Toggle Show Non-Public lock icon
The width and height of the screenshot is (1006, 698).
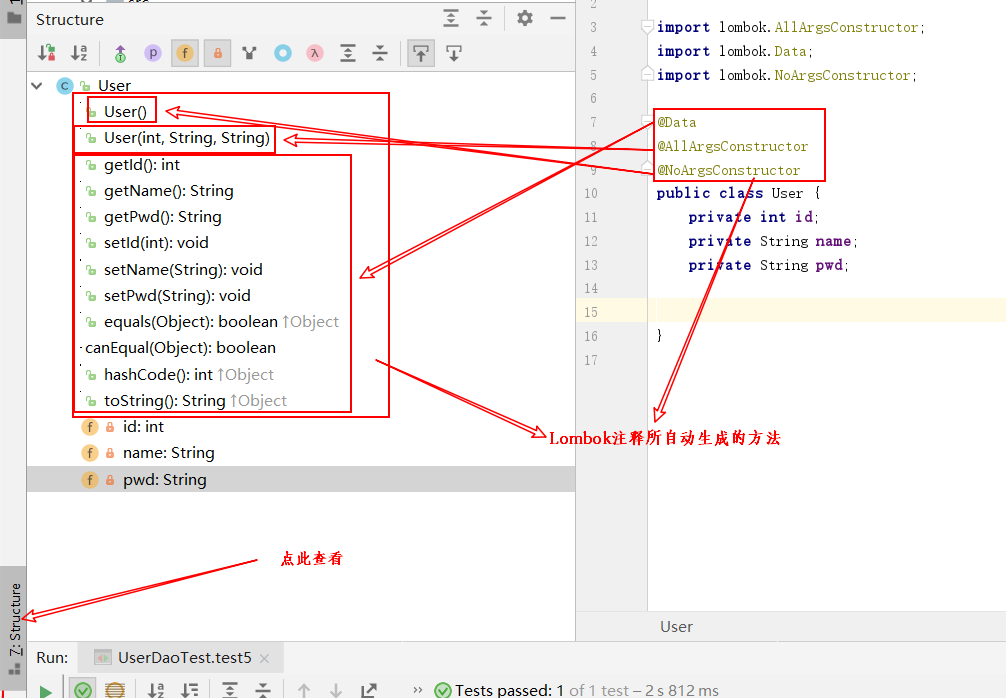[x=217, y=53]
